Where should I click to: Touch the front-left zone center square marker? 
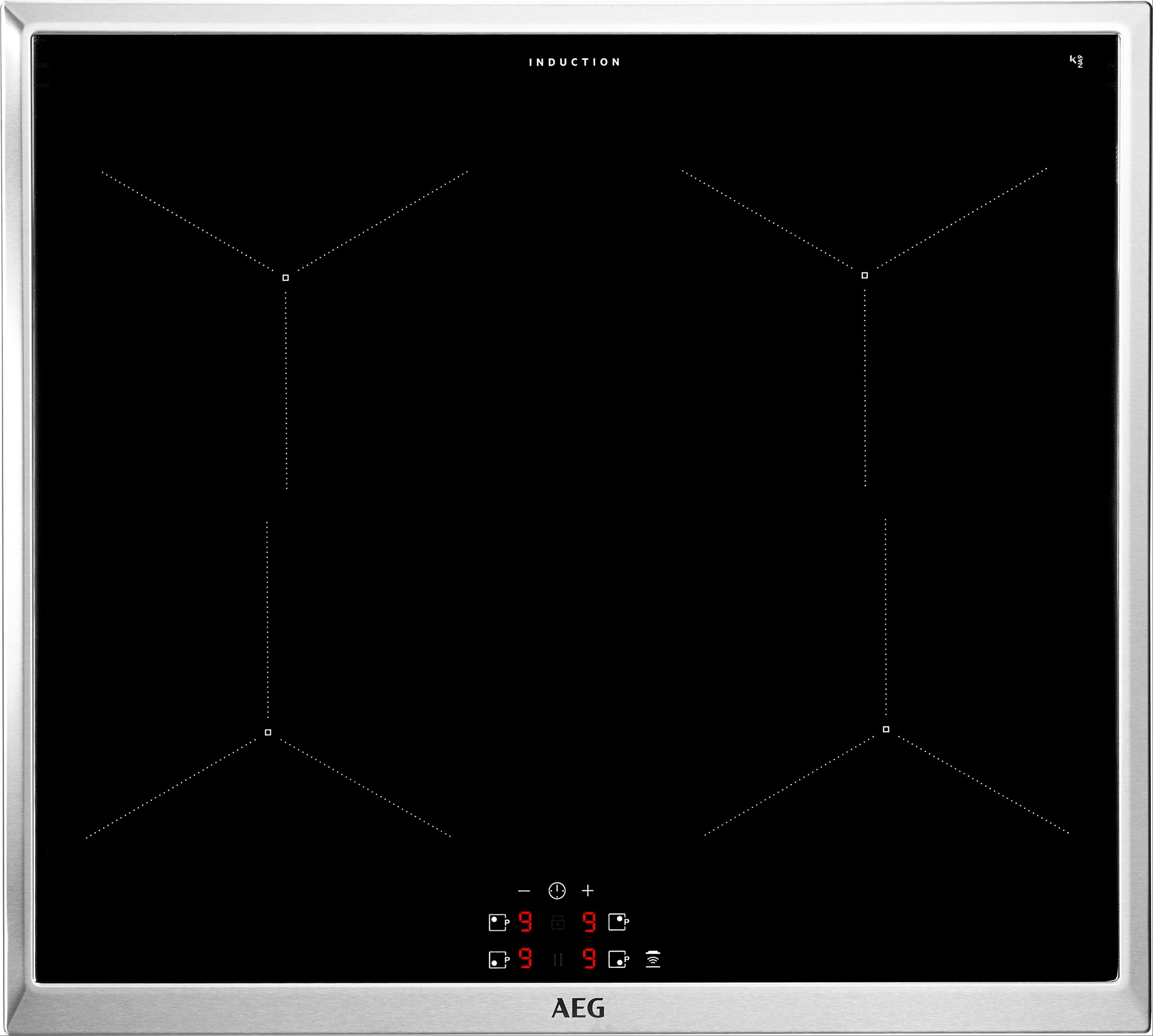(x=268, y=732)
